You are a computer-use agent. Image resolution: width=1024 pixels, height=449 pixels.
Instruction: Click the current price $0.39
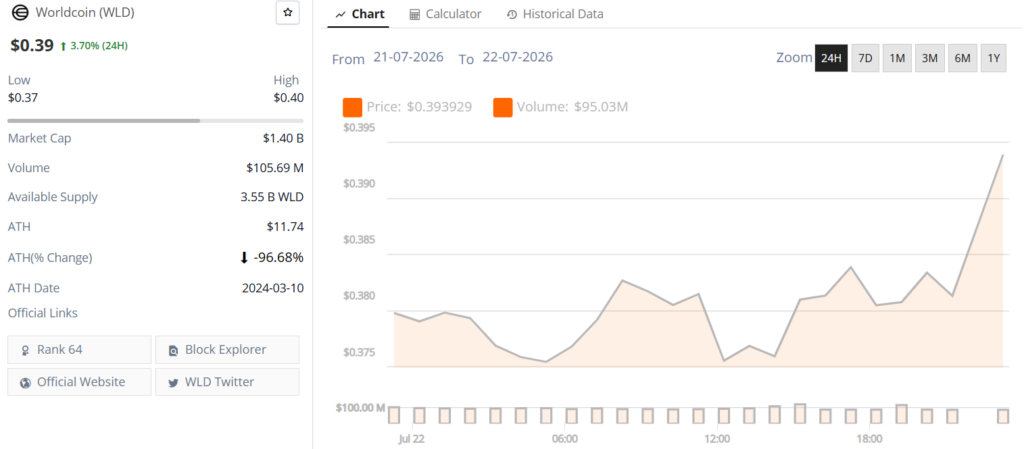pos(32,45)
